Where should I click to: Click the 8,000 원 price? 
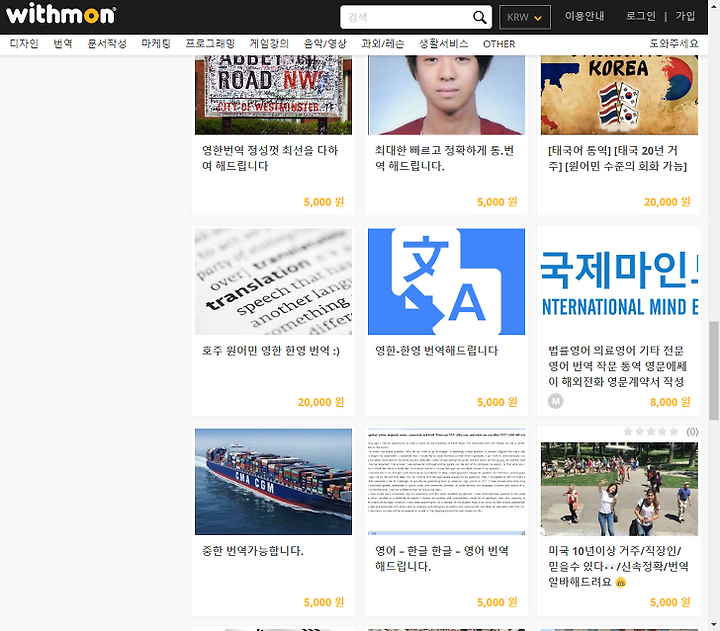[670, 402]
